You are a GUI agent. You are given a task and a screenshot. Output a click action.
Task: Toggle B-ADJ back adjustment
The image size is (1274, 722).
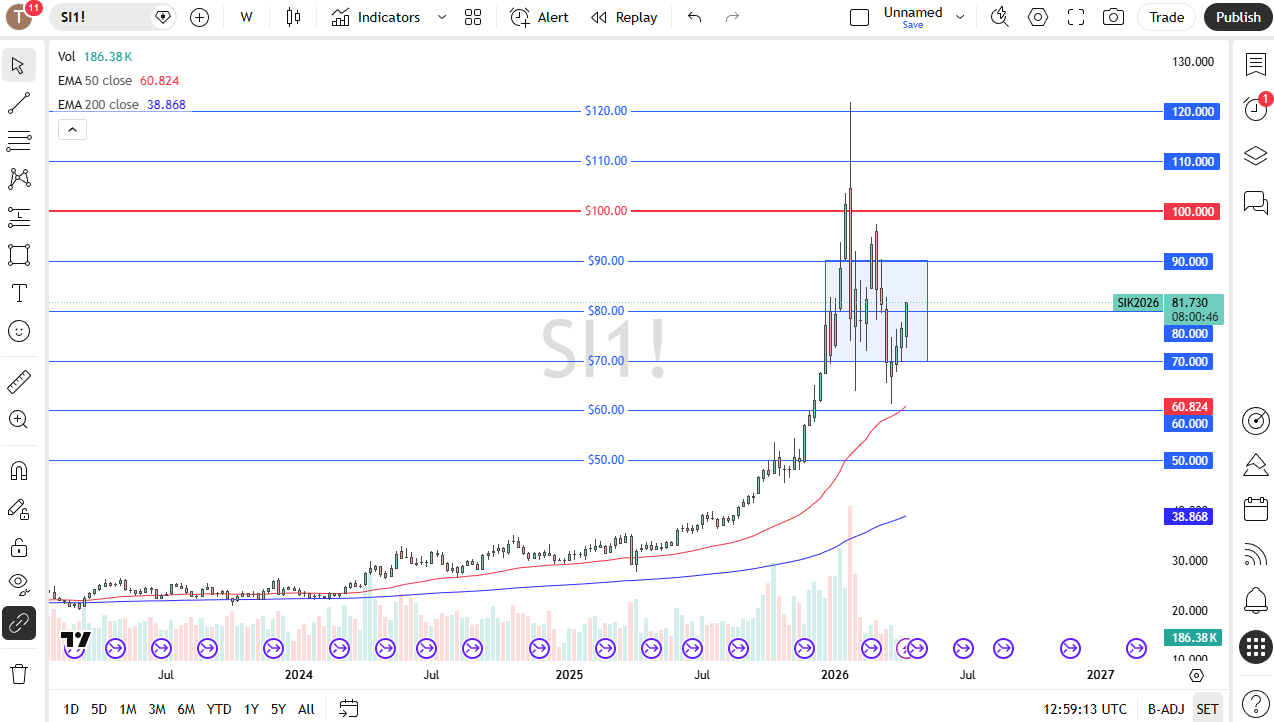coord(1165,709)
